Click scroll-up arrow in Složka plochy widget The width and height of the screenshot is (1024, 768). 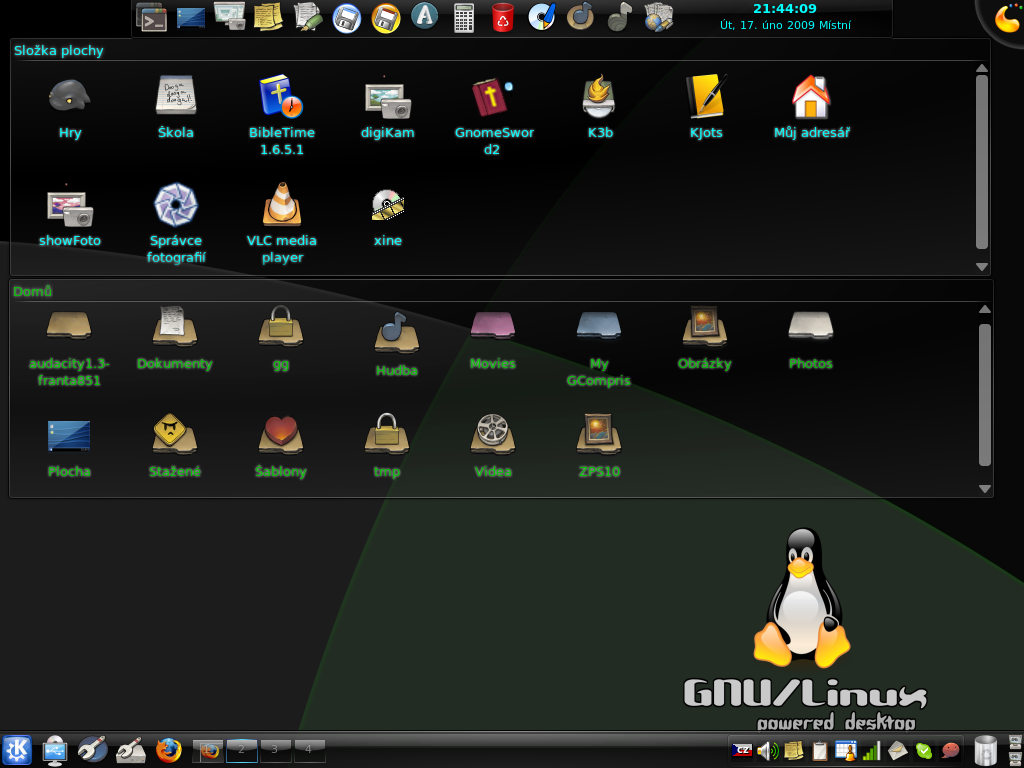(982, 68)
